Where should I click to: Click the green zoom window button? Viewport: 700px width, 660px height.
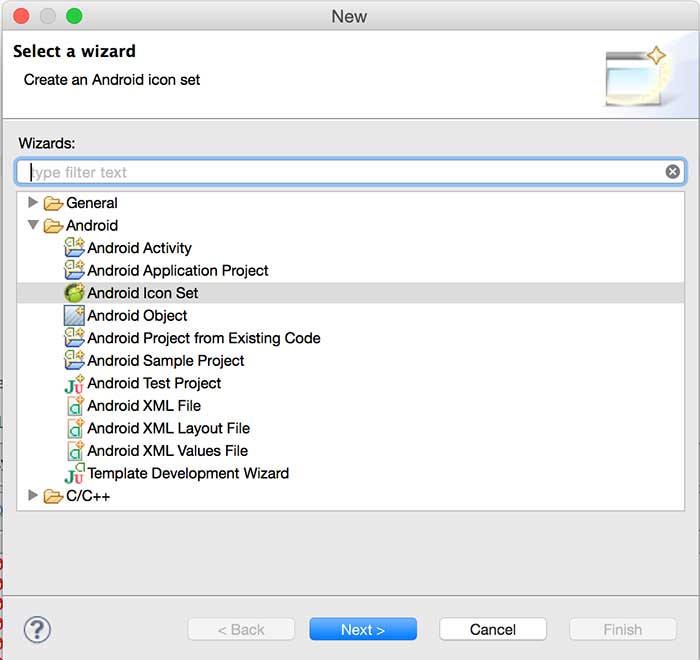(74, 16)
